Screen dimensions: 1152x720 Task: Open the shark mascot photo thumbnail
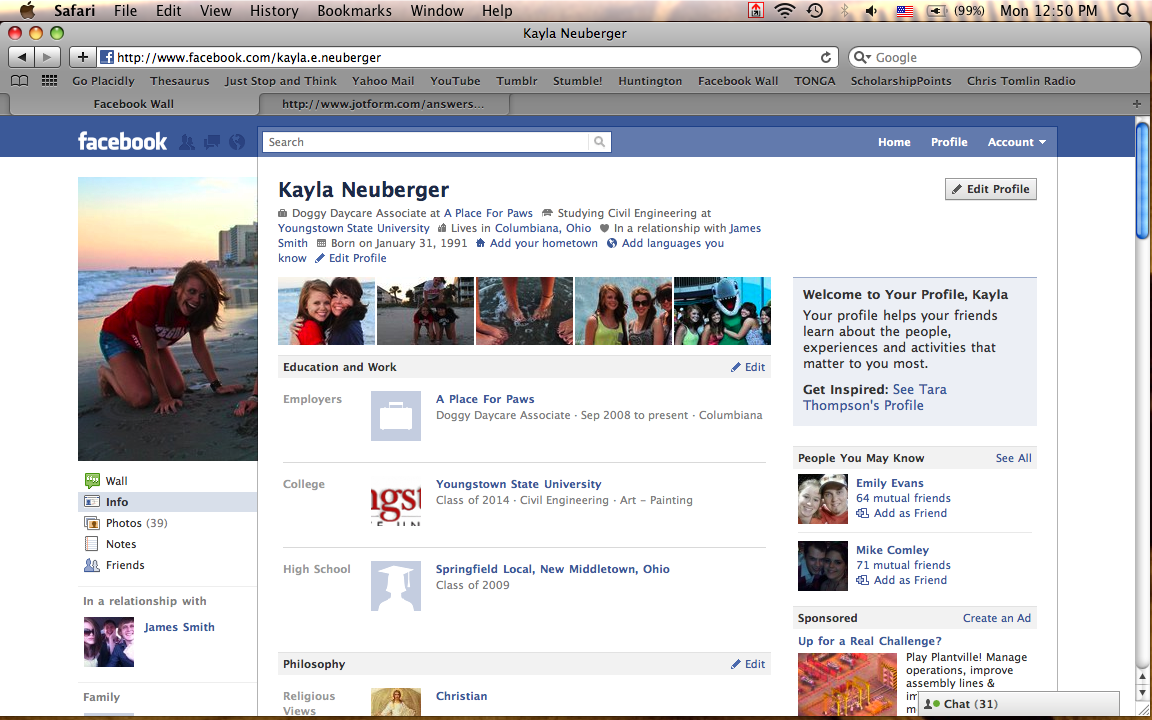(x=722, y=311)
